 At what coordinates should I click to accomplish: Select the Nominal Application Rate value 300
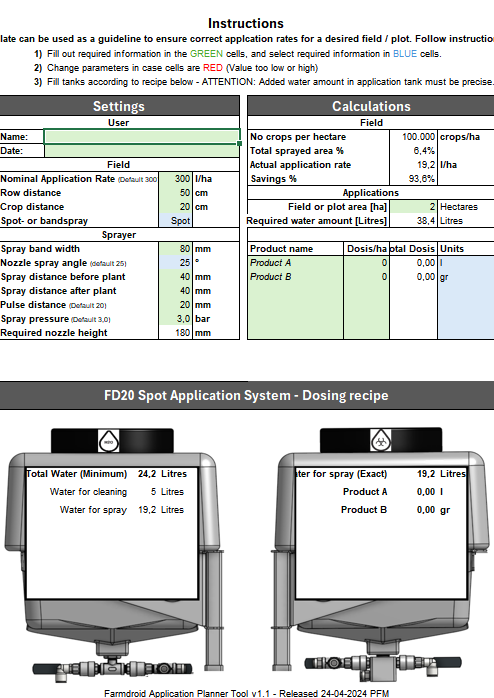(175, 179)
